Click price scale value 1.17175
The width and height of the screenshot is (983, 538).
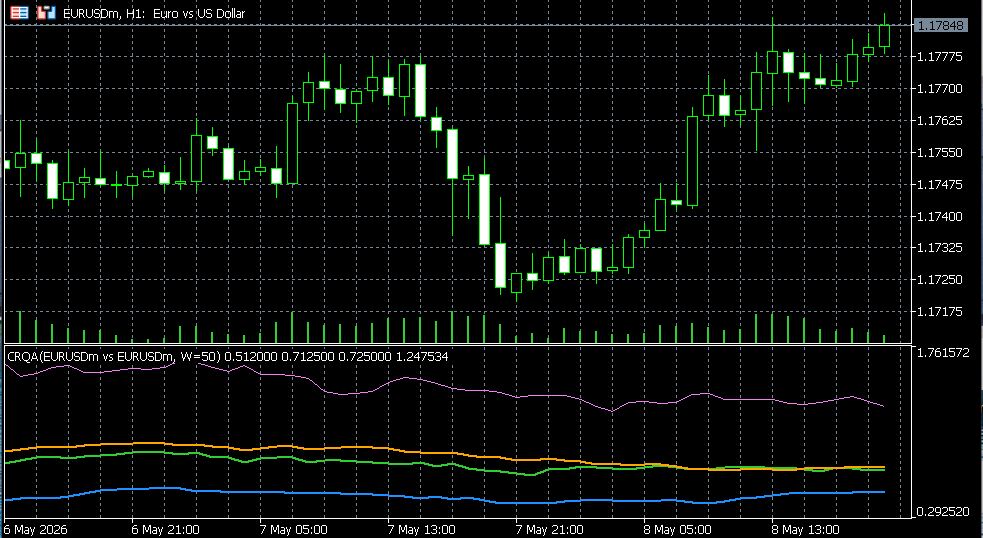click(940, 312)
